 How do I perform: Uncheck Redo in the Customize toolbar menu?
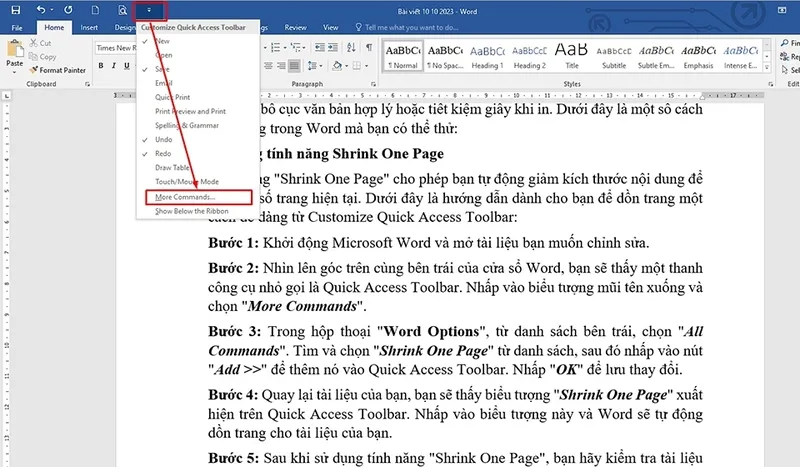pos(163,153)
